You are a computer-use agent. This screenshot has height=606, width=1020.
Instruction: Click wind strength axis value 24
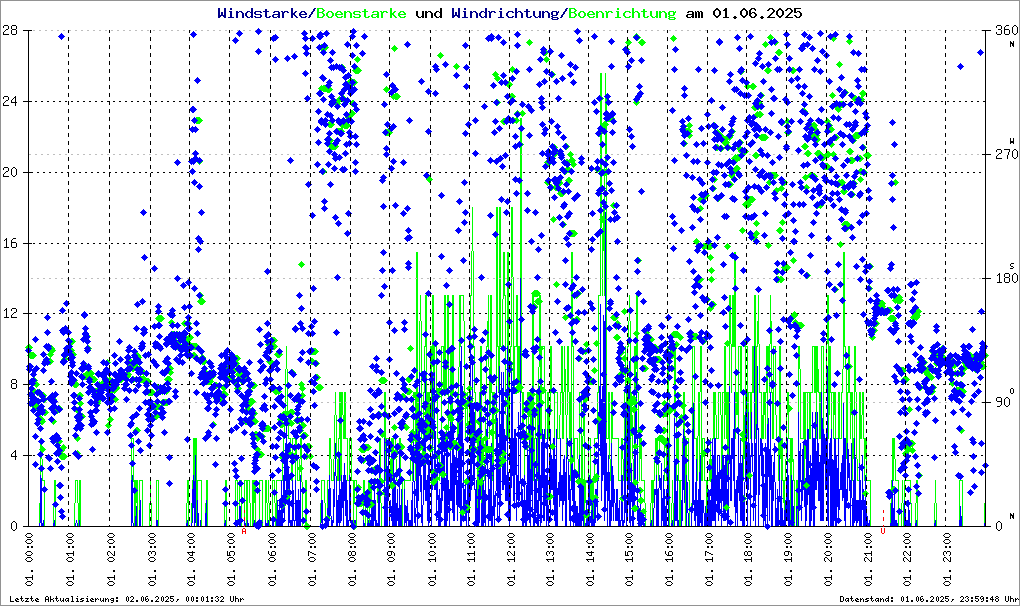point(10,101)
